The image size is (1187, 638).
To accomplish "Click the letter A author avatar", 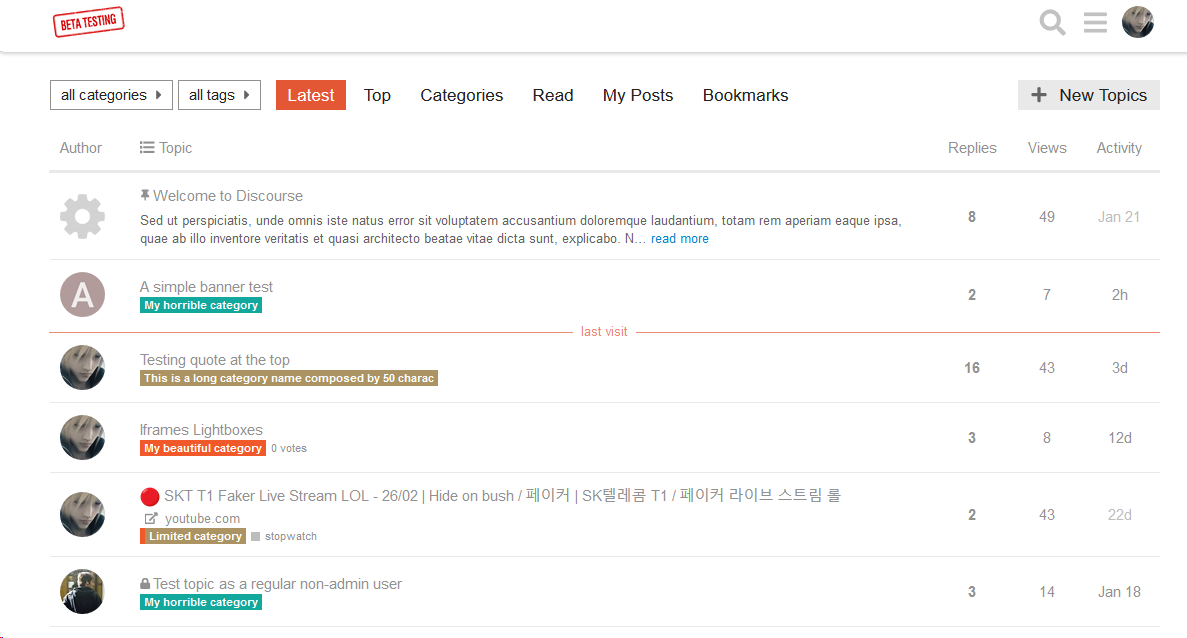I will [82, 295].
